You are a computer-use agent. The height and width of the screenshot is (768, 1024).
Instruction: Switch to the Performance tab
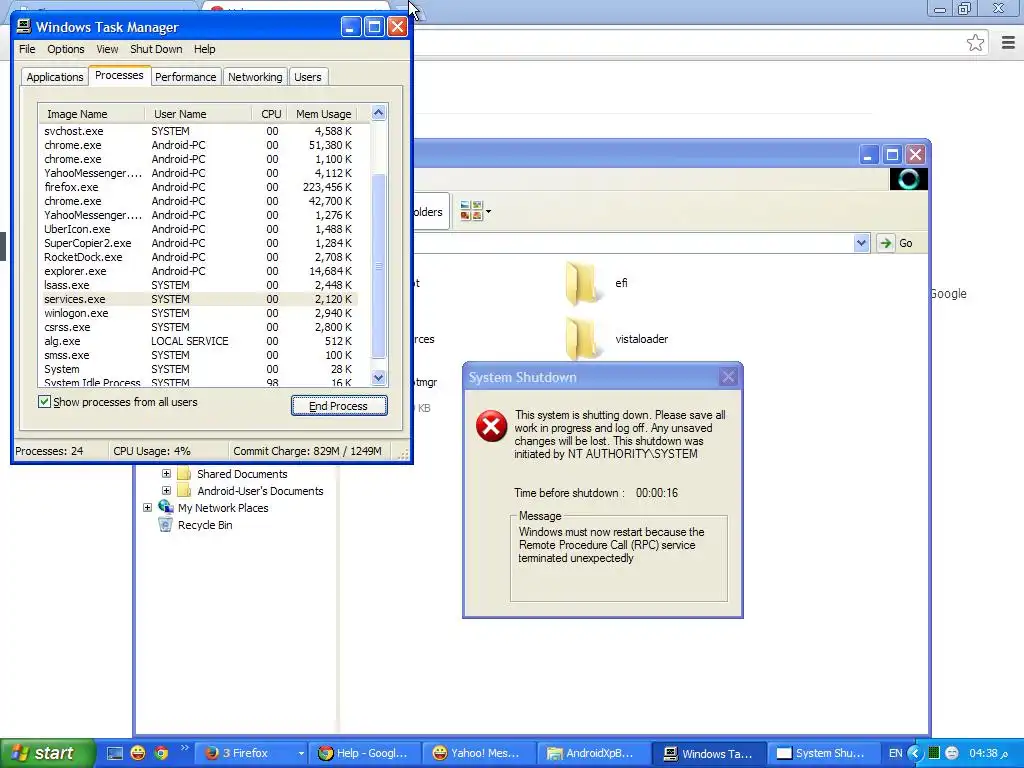click(185, 77)
